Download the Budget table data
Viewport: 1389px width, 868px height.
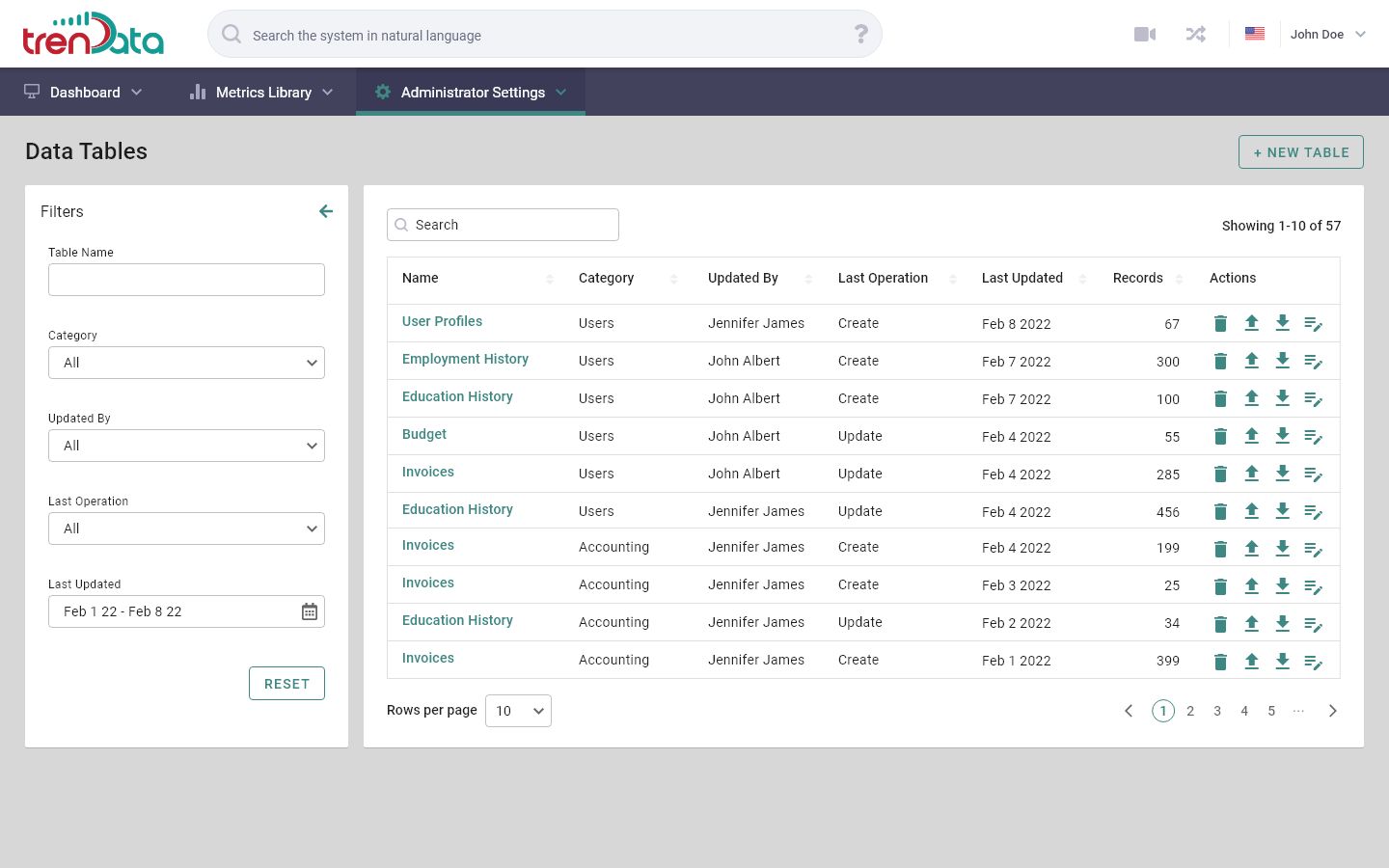coord(1282,436)
